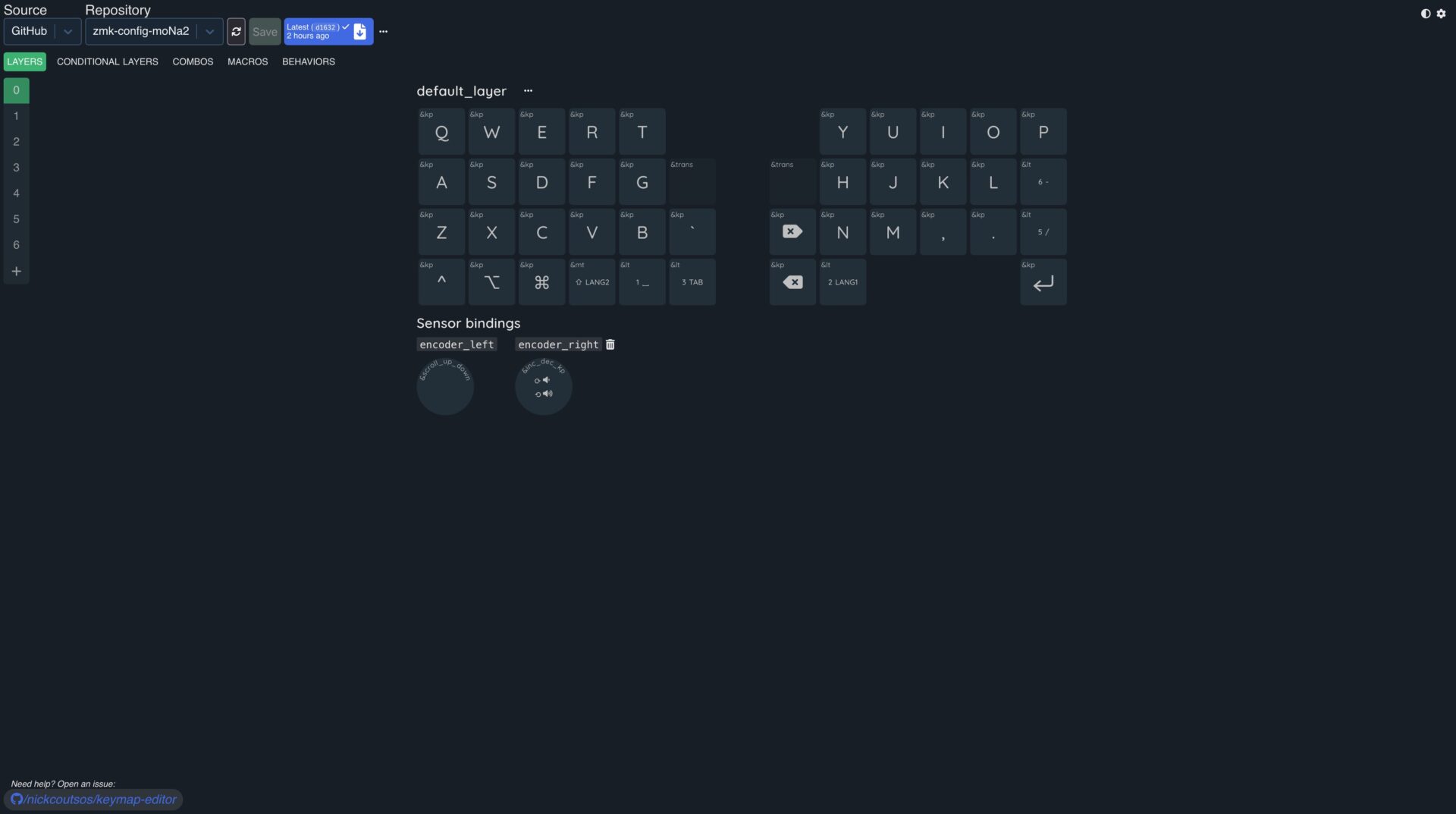Image resolution: width=1456 pixels, height=814 pixels.
Task: Delete the encoder_right sensor binding
Action: (610, 344)
